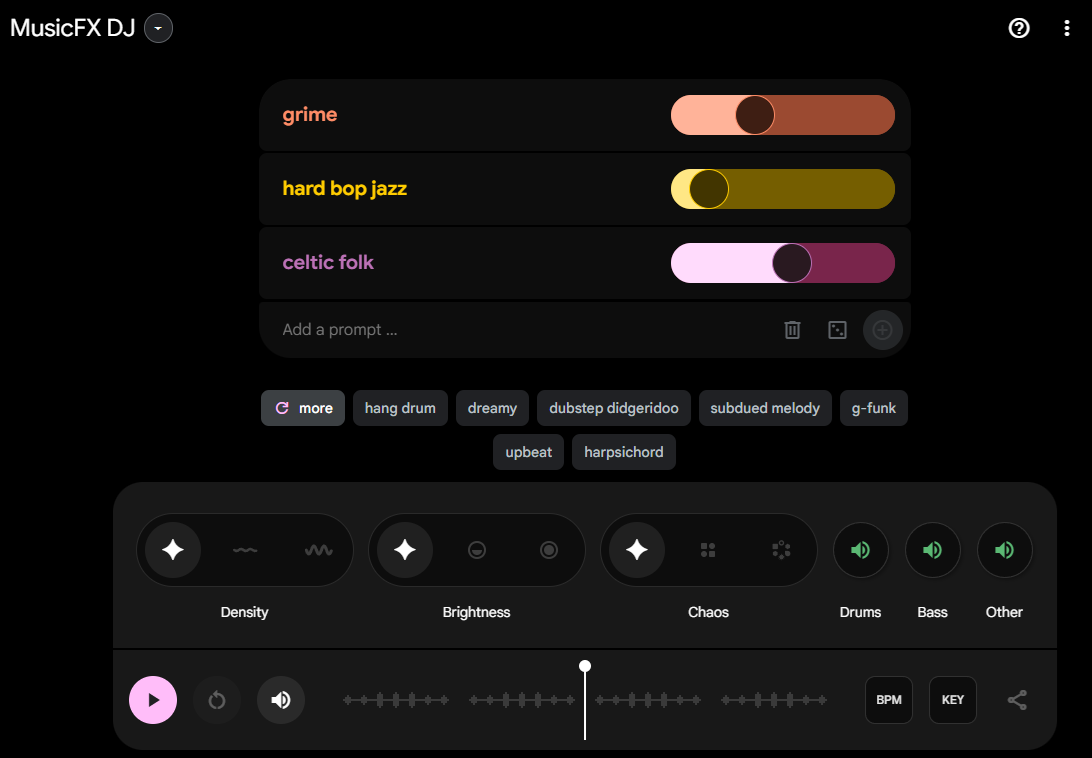Mute the Other track
1092x758 pixels.
click(x=1004, y=550)
